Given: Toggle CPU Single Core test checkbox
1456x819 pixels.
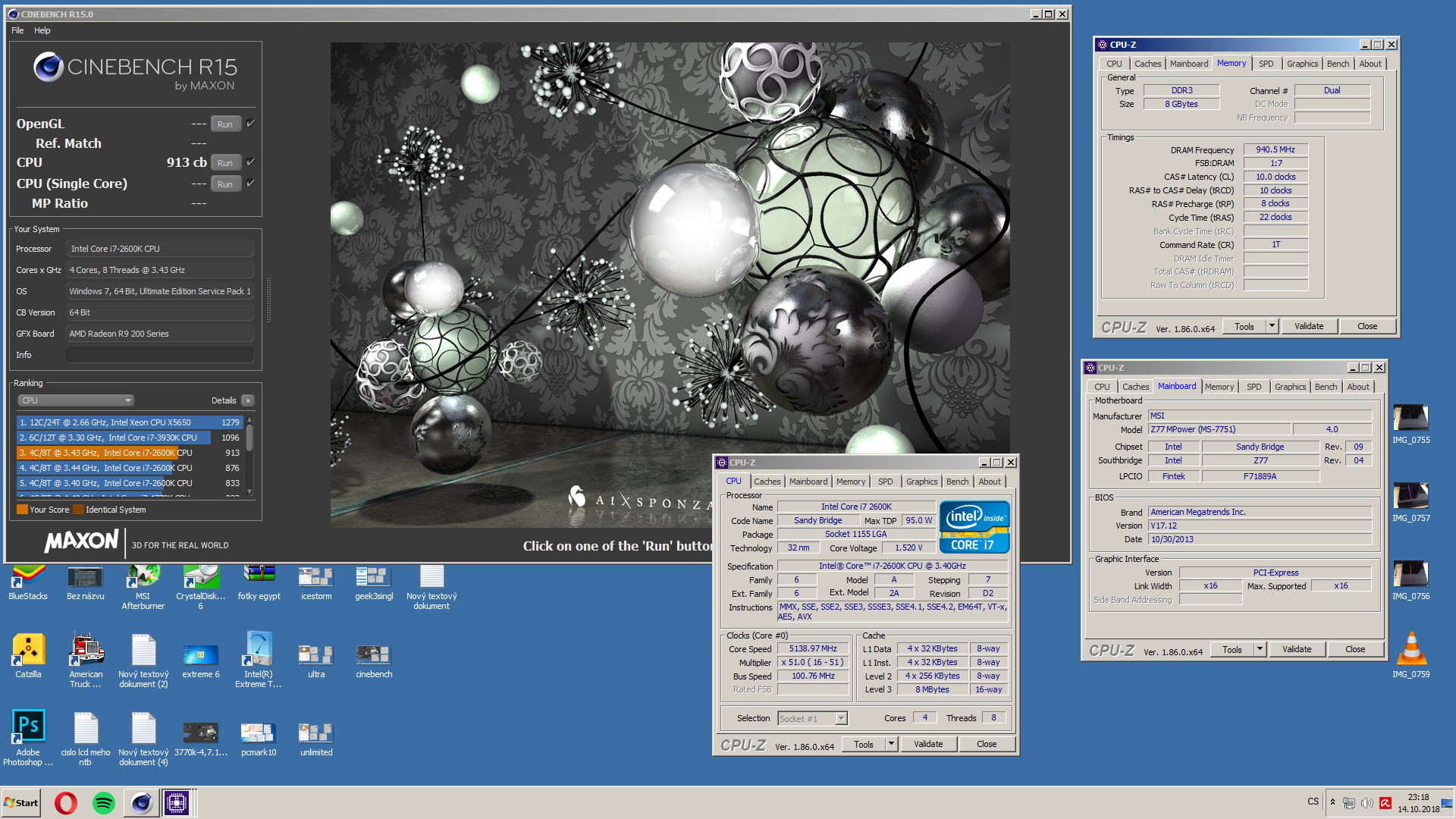Looking at the screenshot, I should 250,184.
